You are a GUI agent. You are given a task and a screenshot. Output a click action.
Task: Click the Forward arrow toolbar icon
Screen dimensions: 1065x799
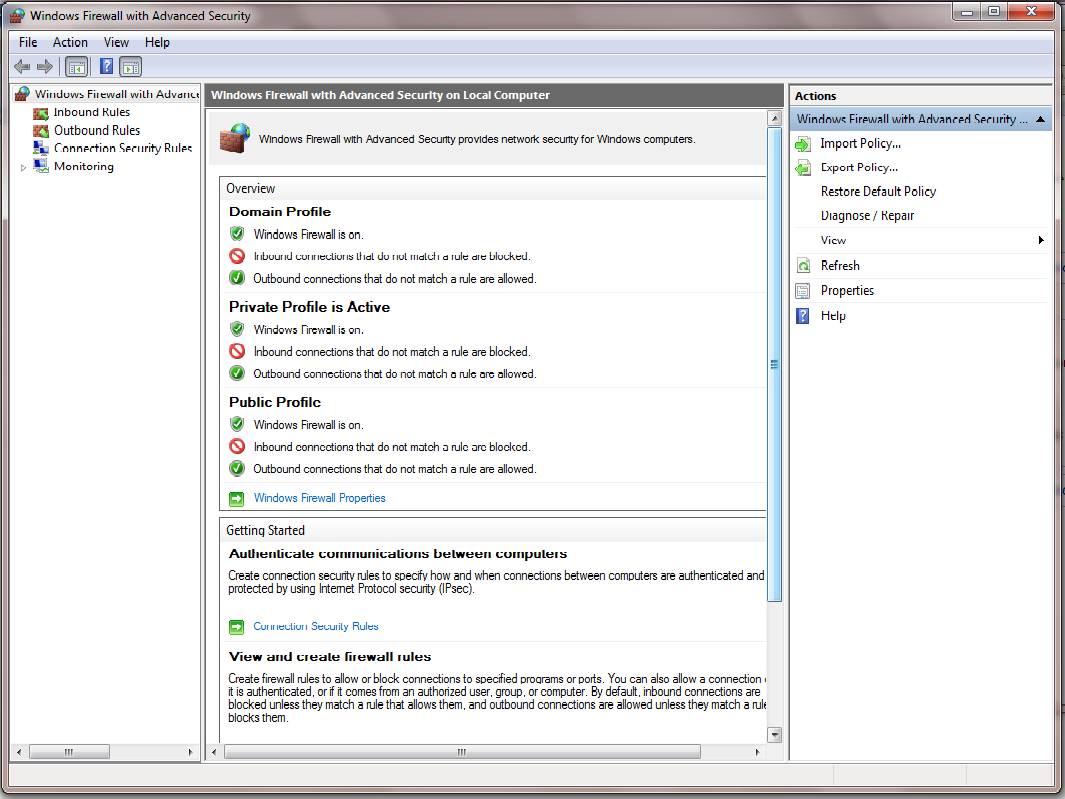point(45,67)
